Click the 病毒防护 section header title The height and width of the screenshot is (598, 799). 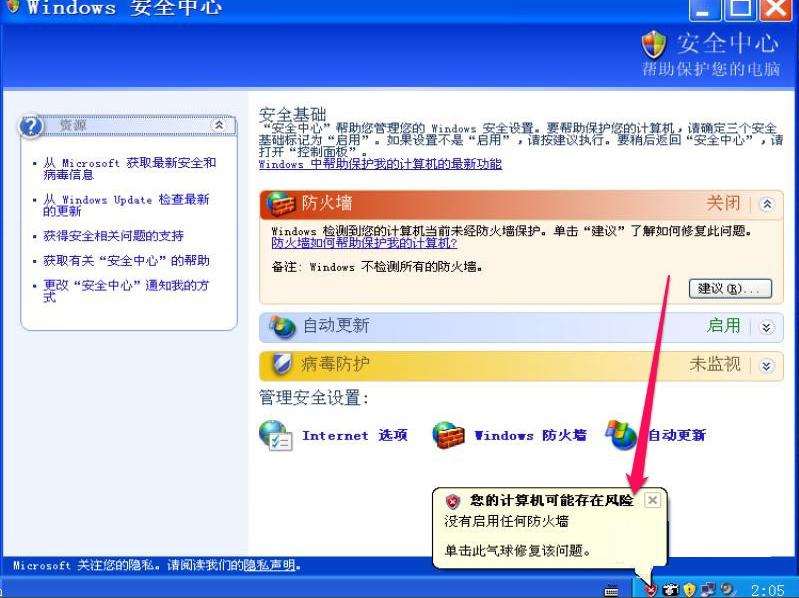(x=335, y=364)
